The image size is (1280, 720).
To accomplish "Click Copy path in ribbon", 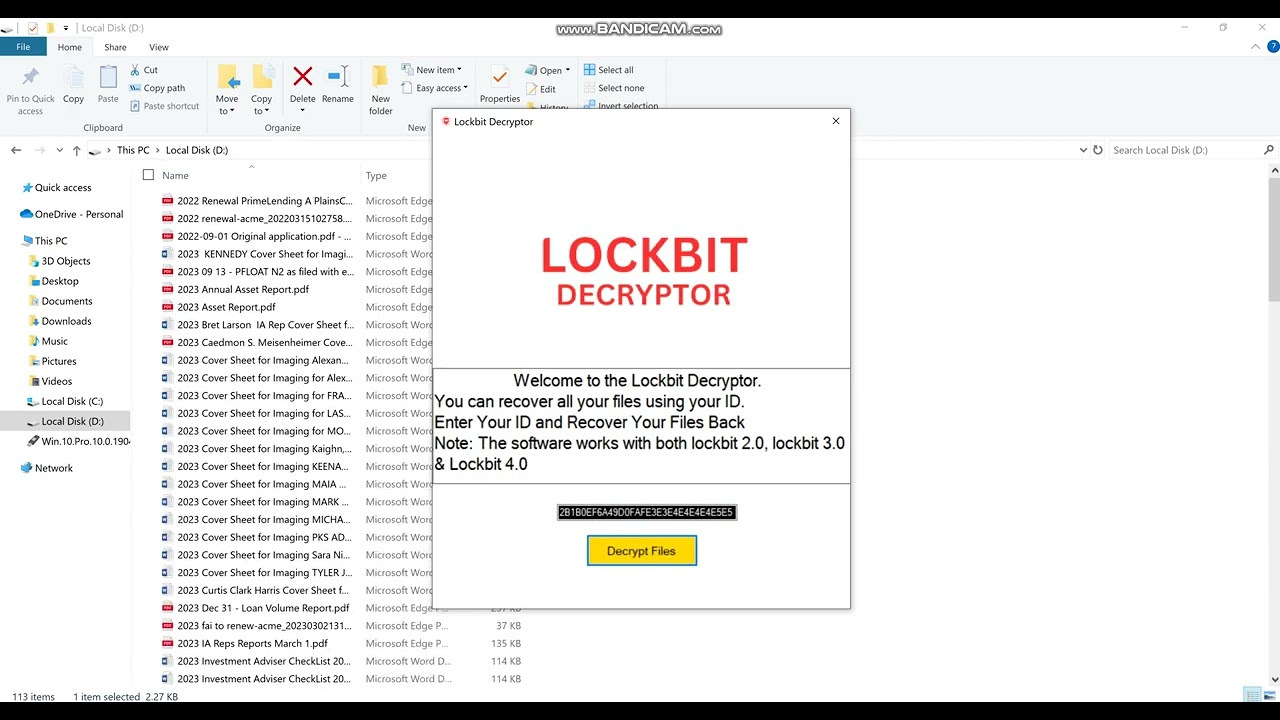I will [x=158, y=88].
